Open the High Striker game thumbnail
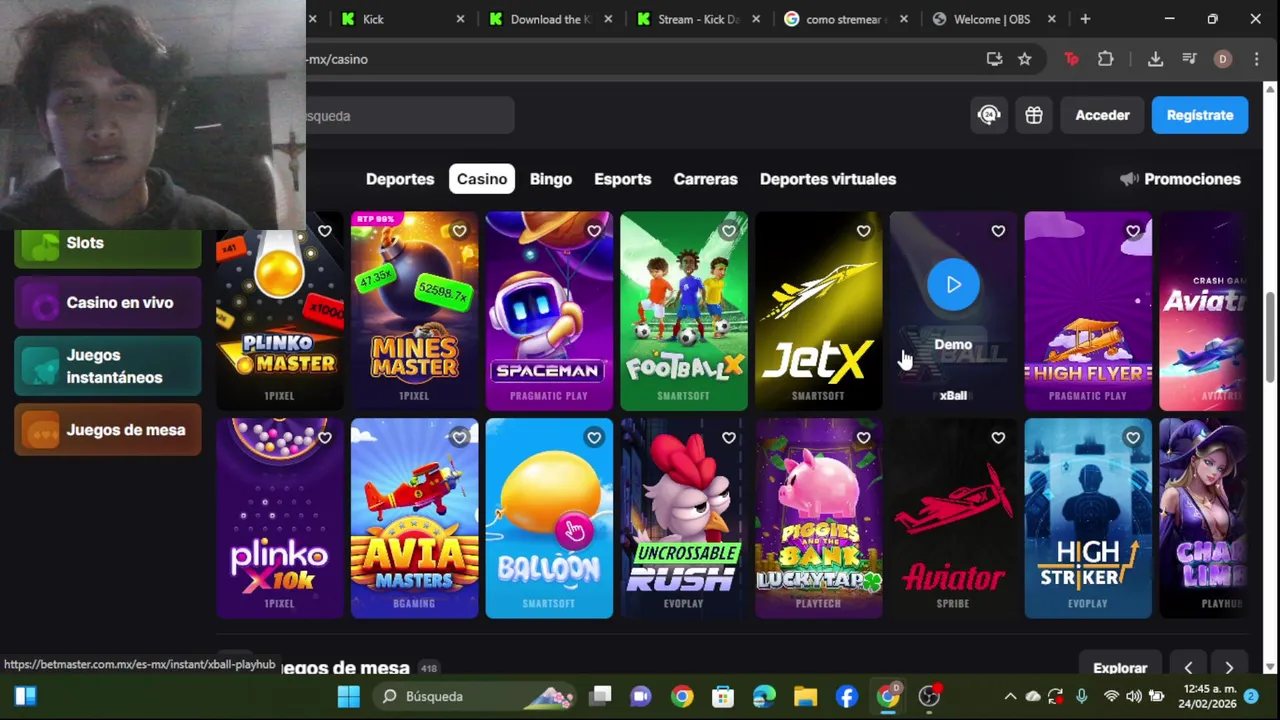The height and width of the screenshot is (720, 1280). click(x=1088, y=518)
